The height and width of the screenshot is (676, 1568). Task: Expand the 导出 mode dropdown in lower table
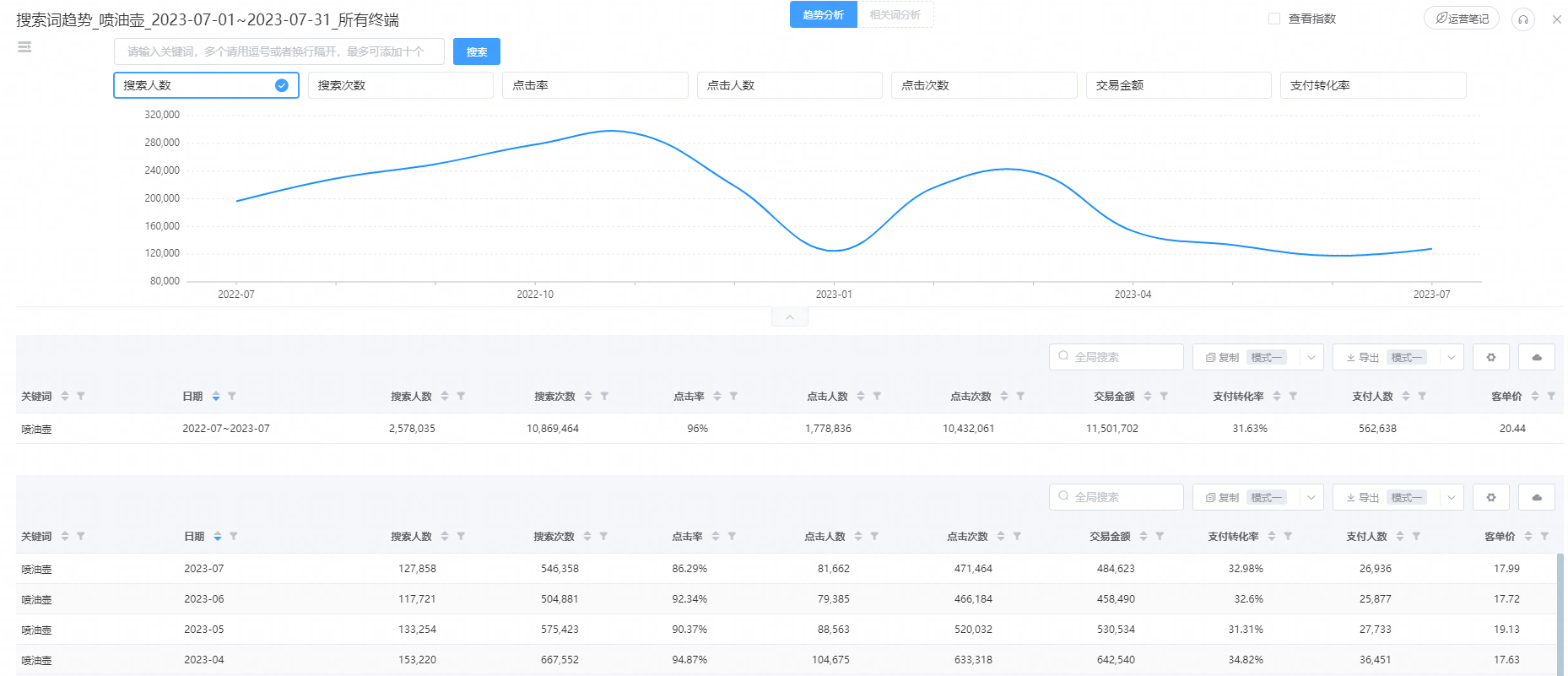(x=1451, y=497)
